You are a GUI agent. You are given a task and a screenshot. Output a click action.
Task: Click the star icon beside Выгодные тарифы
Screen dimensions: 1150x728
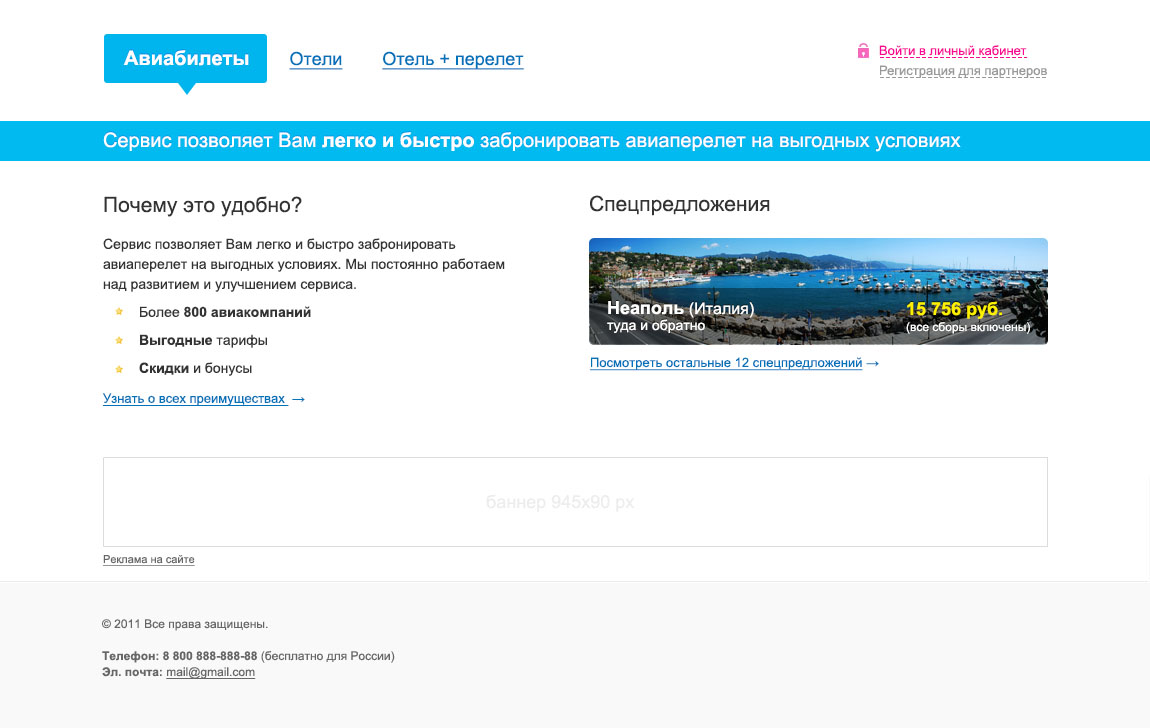coord(119,340)
